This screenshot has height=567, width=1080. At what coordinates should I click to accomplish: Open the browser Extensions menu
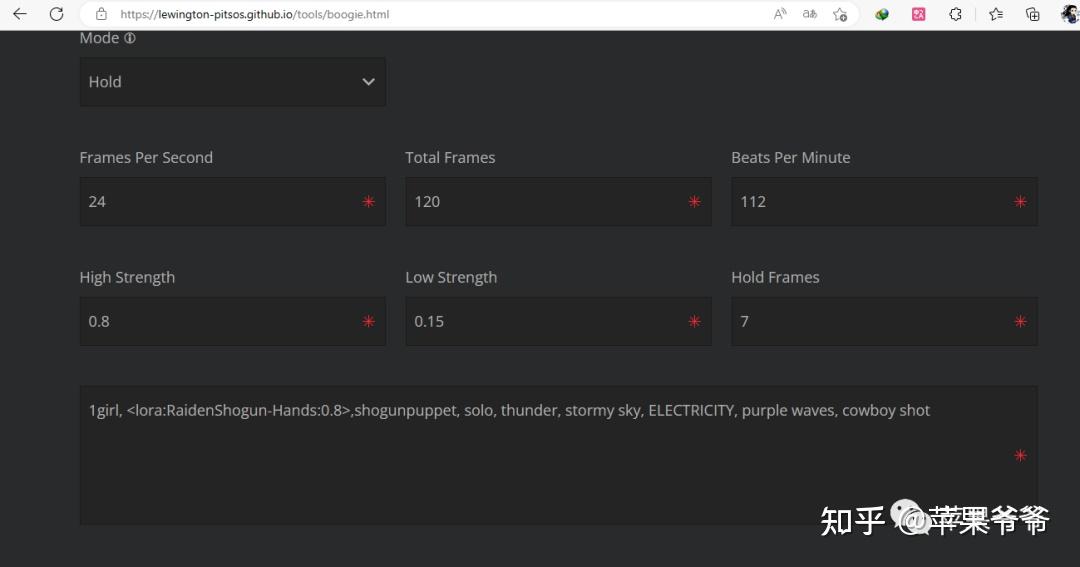coord(955,14)
